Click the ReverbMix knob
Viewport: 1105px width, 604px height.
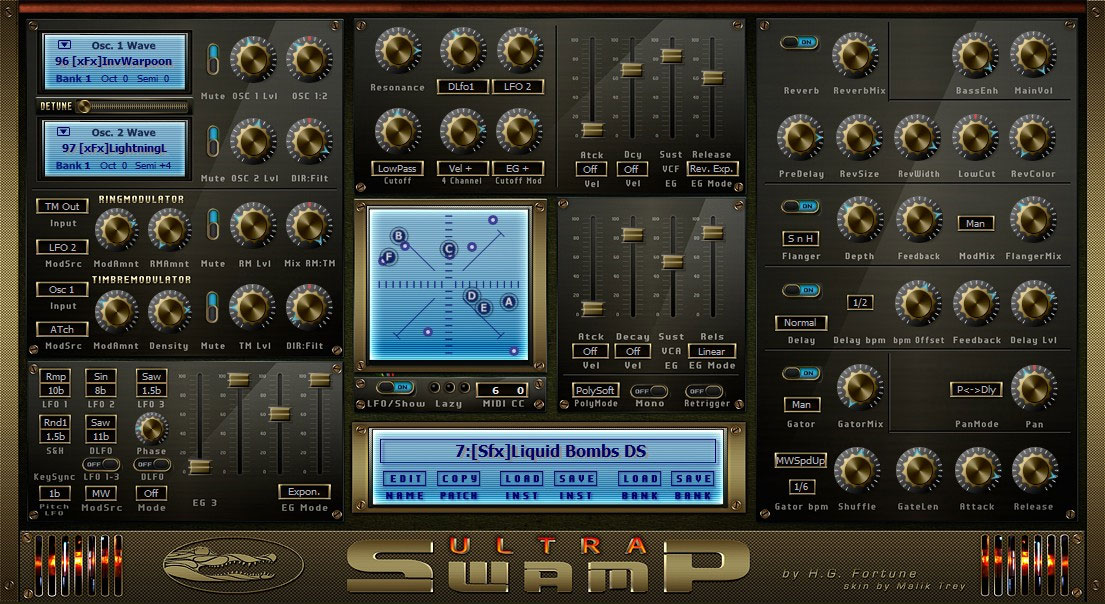coord(856,55)
